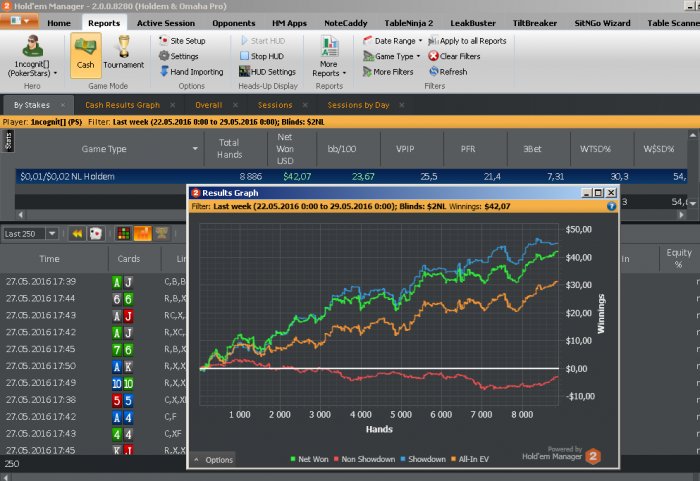Screen dimensions: 700x481
Task: Click the orange results graph icon
Action: coord(143,233)
